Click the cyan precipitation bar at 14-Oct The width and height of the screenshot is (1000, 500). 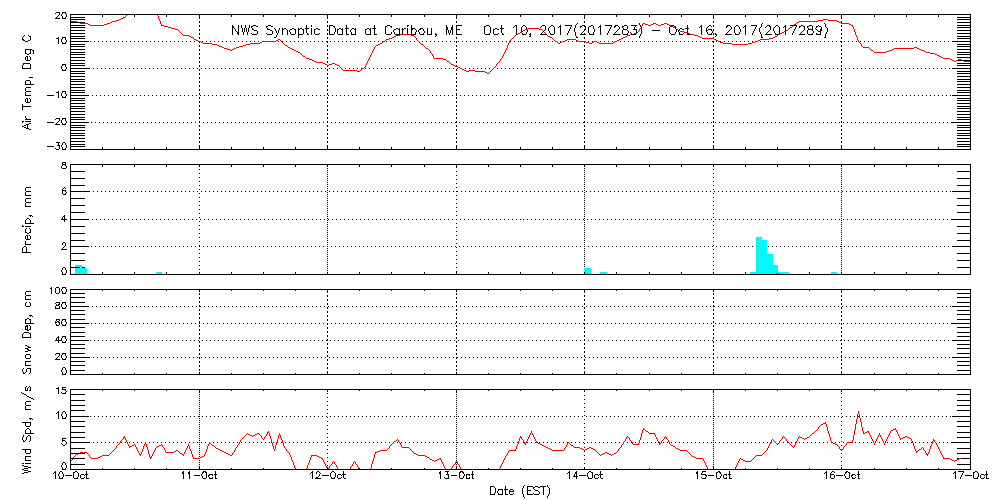588,270
